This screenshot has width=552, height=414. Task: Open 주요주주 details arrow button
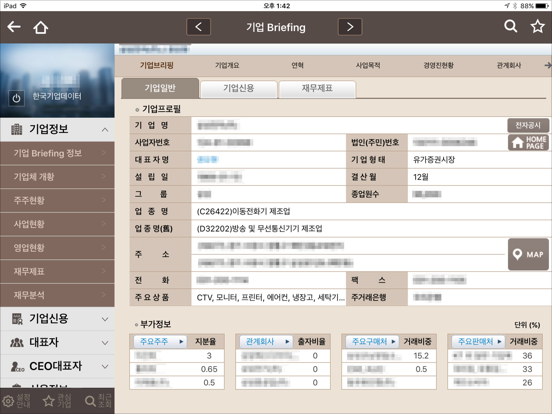160,341
